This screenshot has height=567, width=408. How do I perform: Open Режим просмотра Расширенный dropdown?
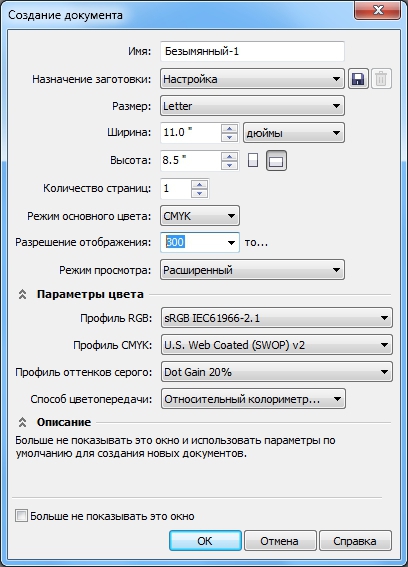pos(252,270)
